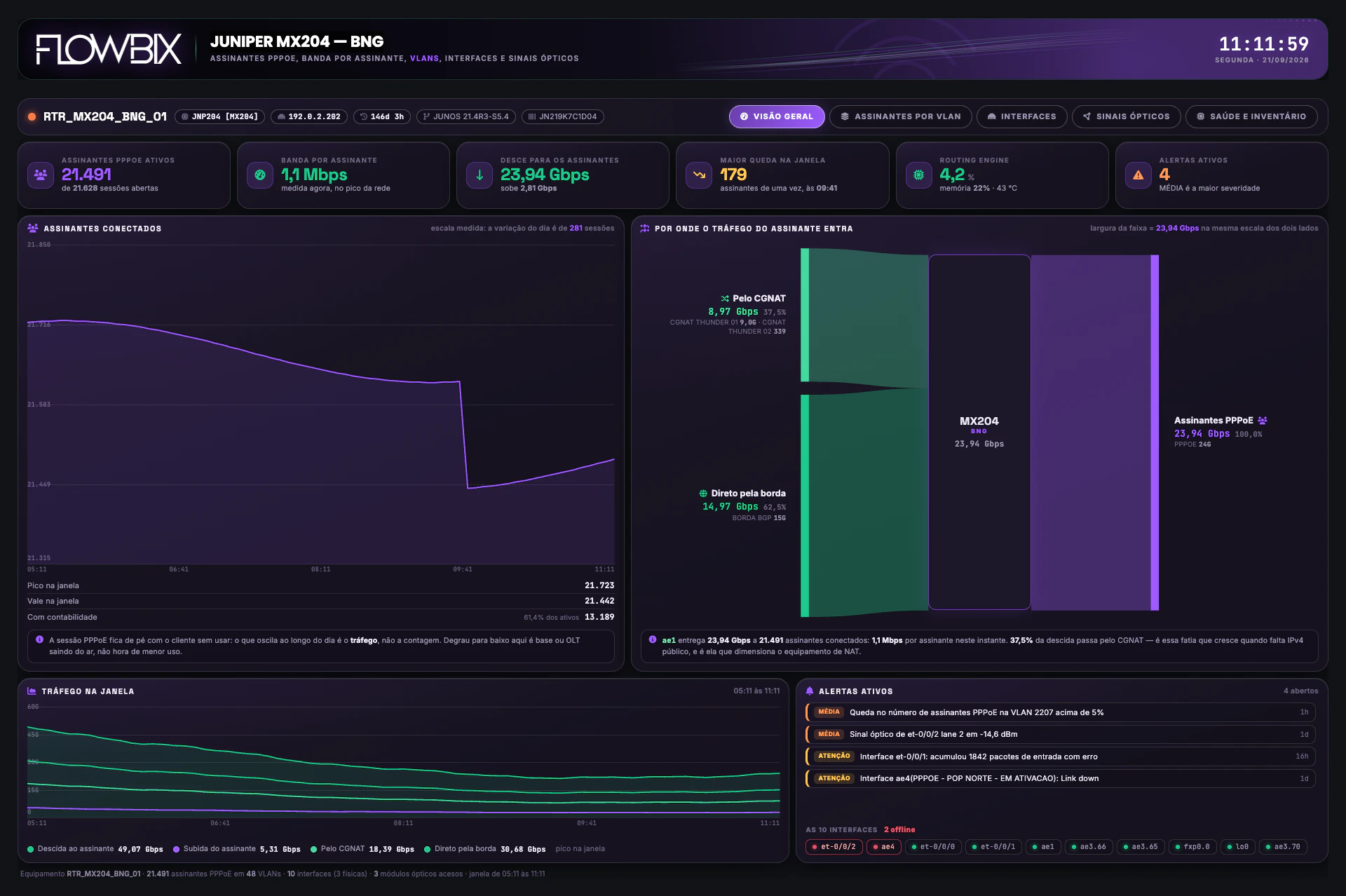Click the MX204 BNG node in the flow diagram
Screen dimensions: 1346x896
pyautogui.click(x=979, y=432)
